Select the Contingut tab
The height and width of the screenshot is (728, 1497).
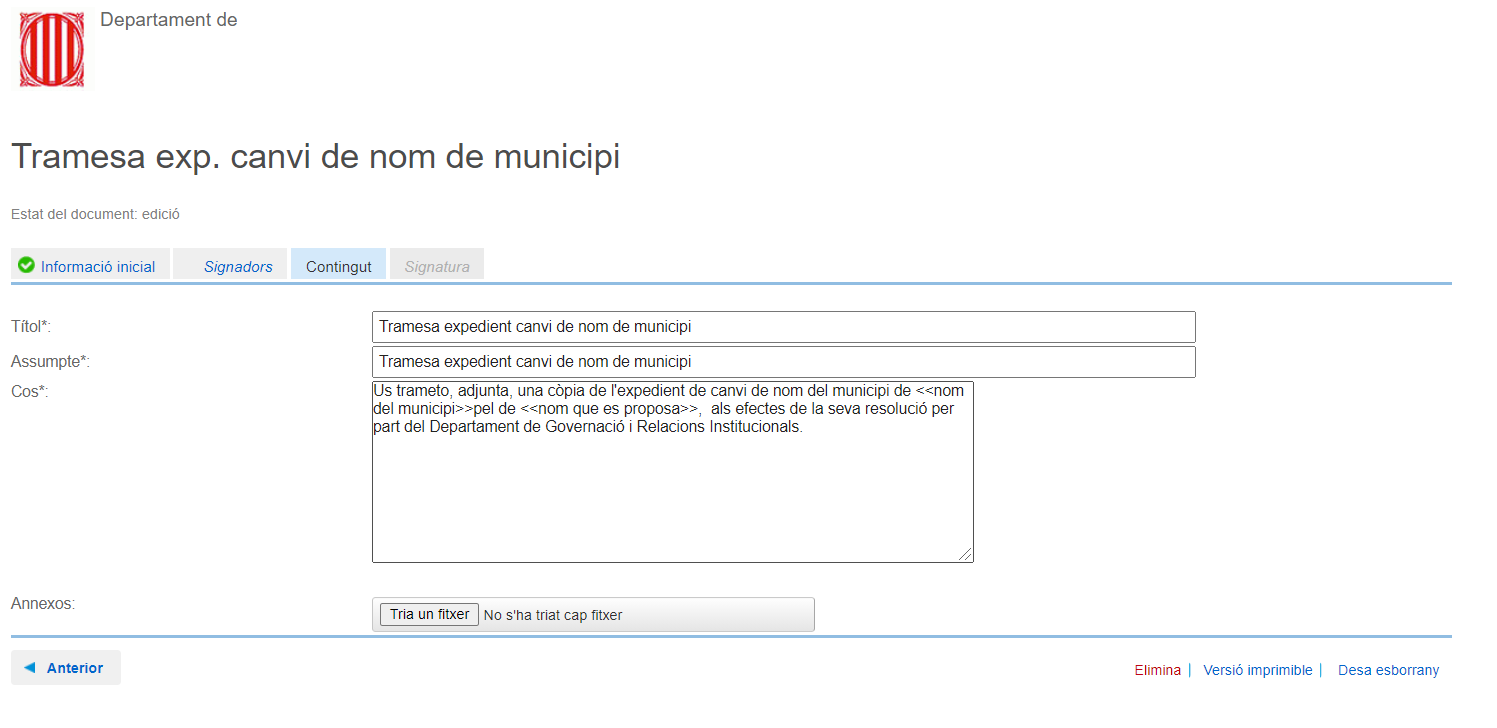click(x=338, y=267)
